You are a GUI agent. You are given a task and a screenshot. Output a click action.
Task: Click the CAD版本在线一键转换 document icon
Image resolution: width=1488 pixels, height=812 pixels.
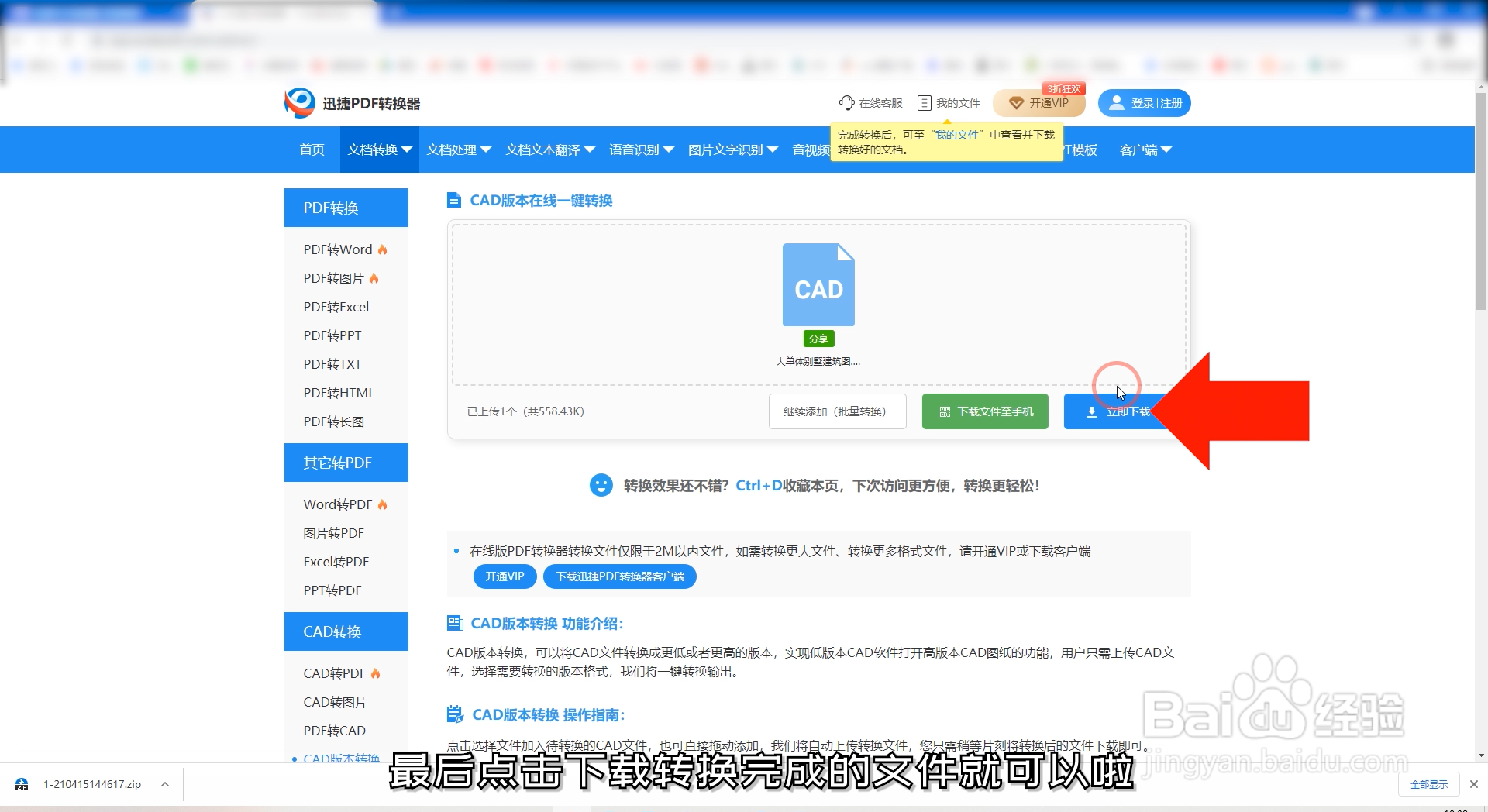tap(454, 201)
